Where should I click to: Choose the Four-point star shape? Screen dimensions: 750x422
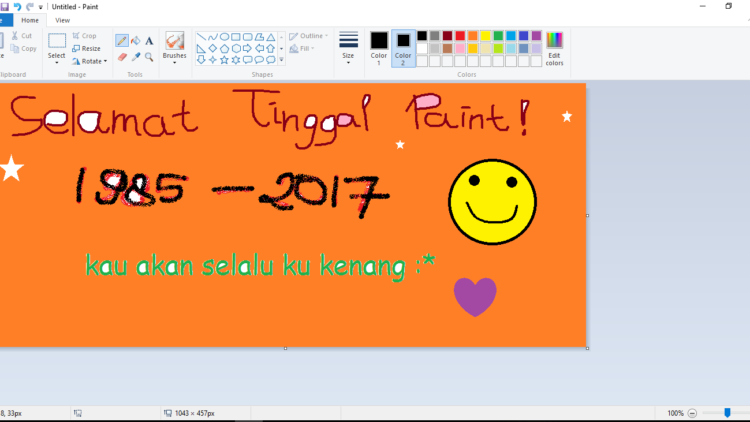[213, 60]
